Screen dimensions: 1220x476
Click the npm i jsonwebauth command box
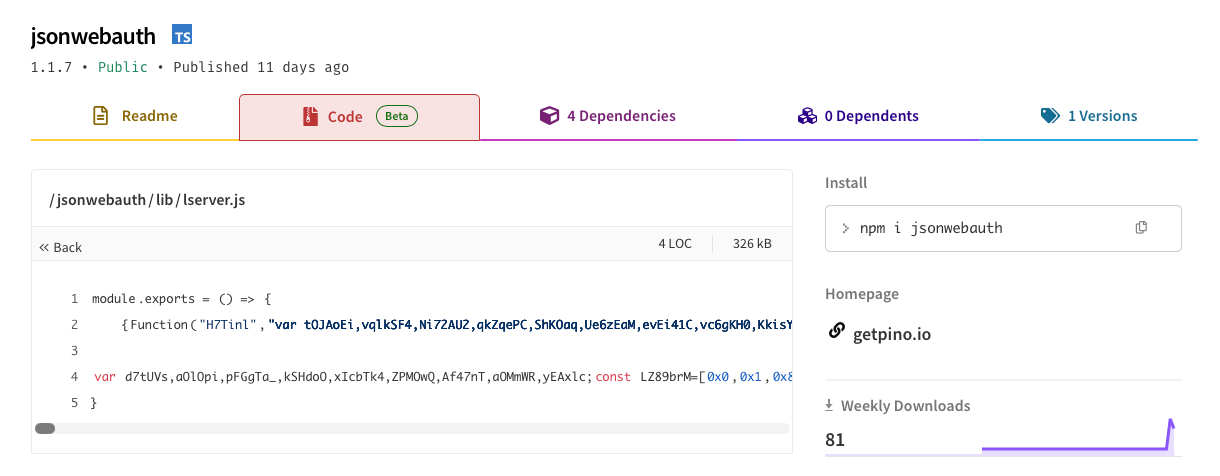[x=1003, y=228]
